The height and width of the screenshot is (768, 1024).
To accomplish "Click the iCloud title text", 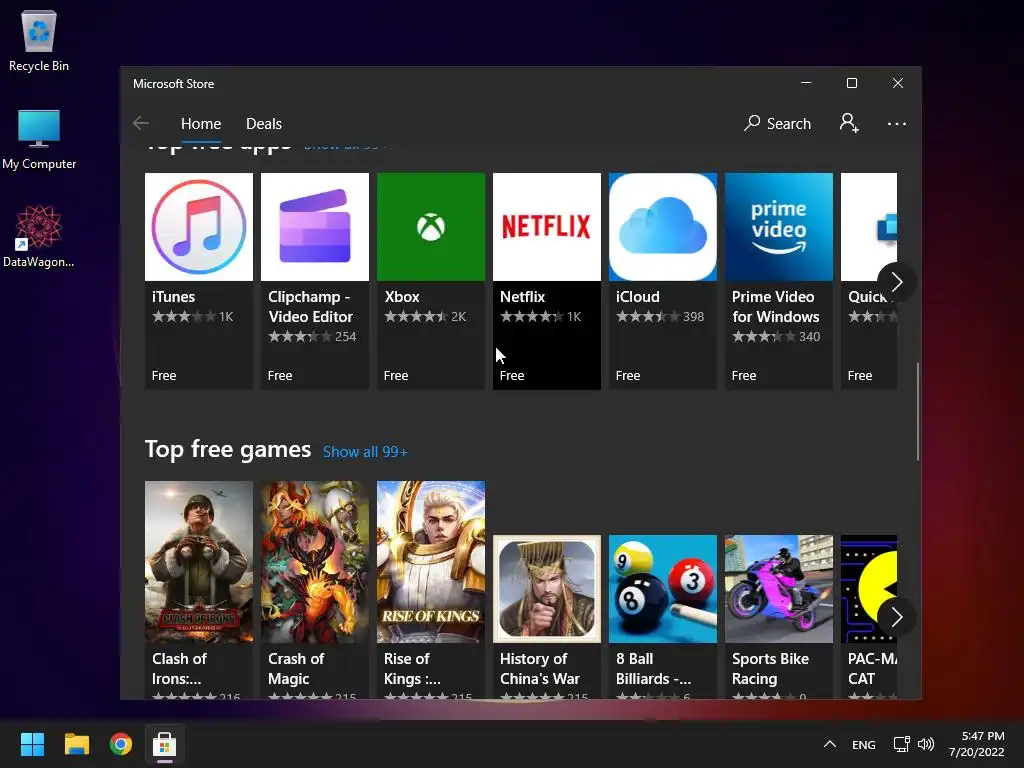I will [637, 296].
